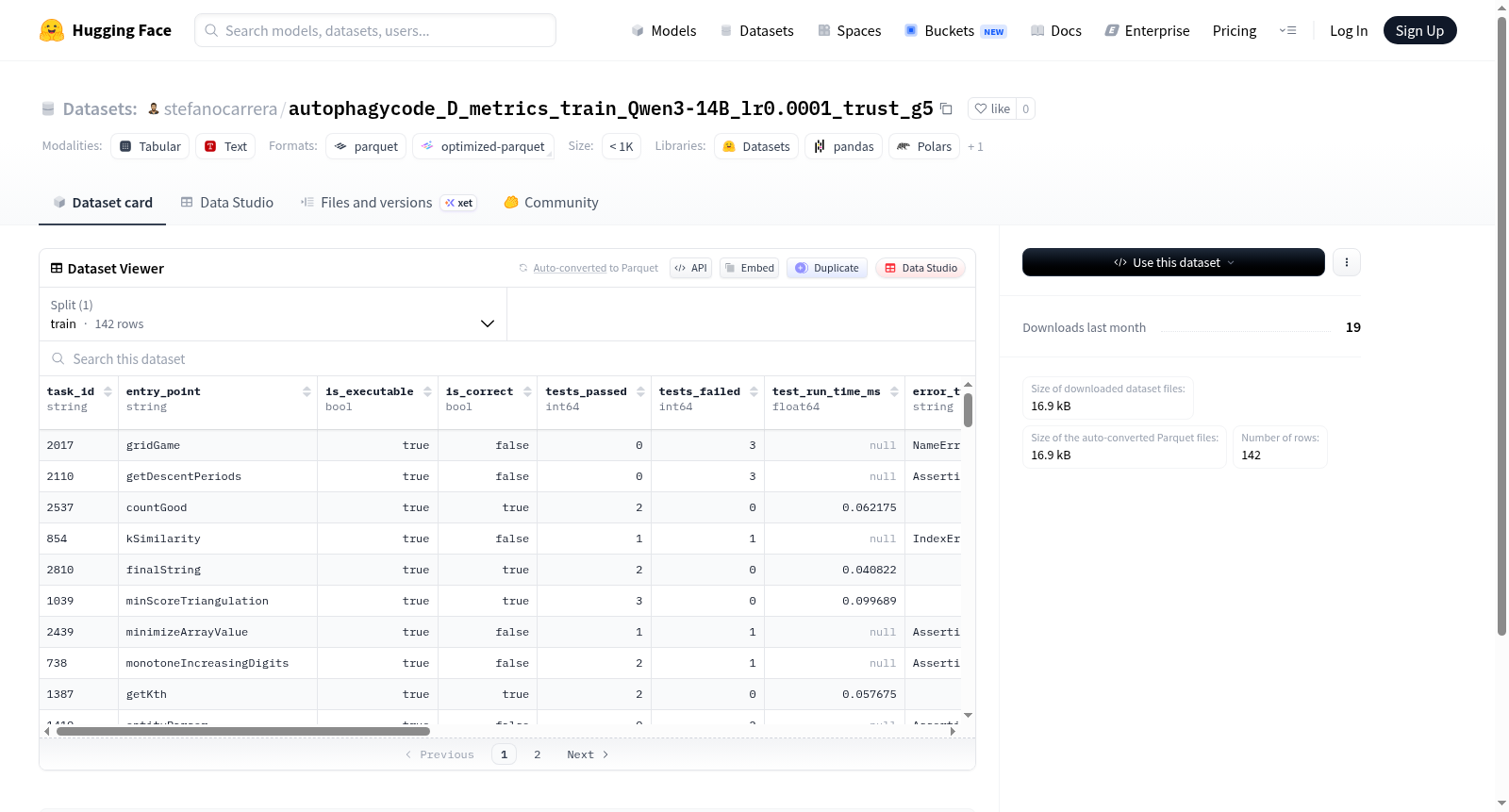Select page 1 in pagination

pyautogui.click(x=504, y=754)
